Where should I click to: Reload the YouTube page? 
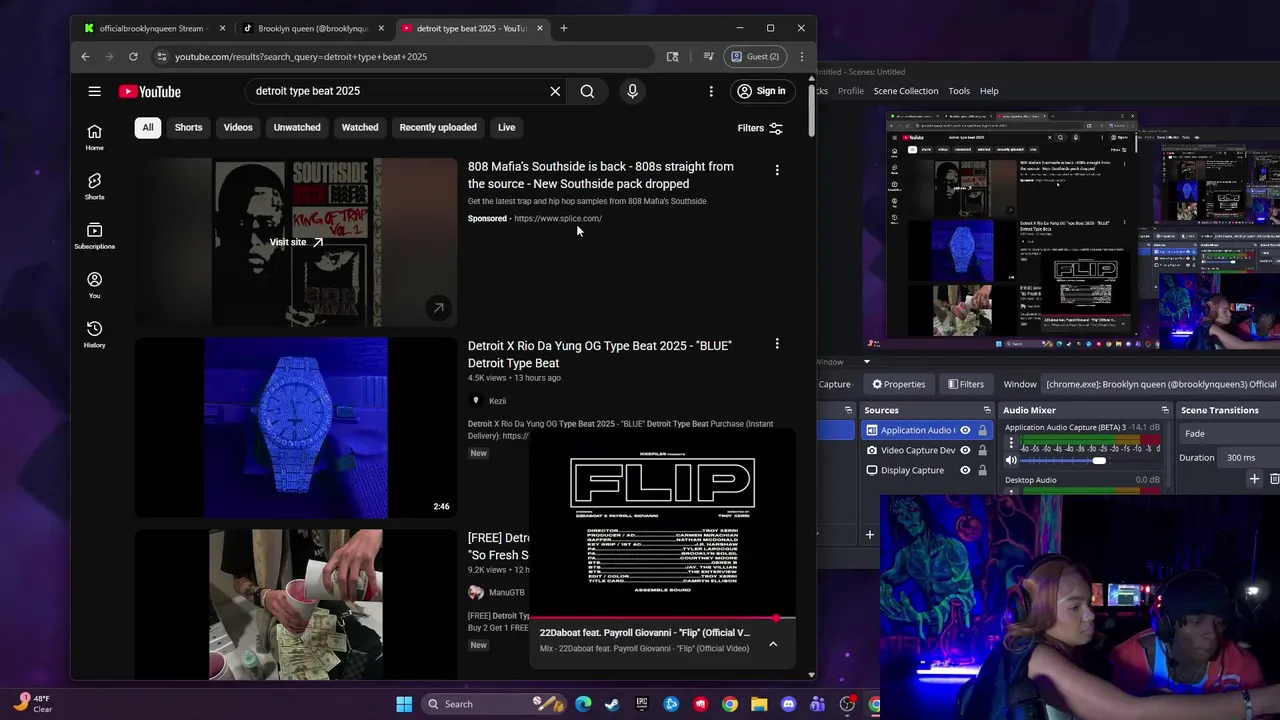[133, 56]
